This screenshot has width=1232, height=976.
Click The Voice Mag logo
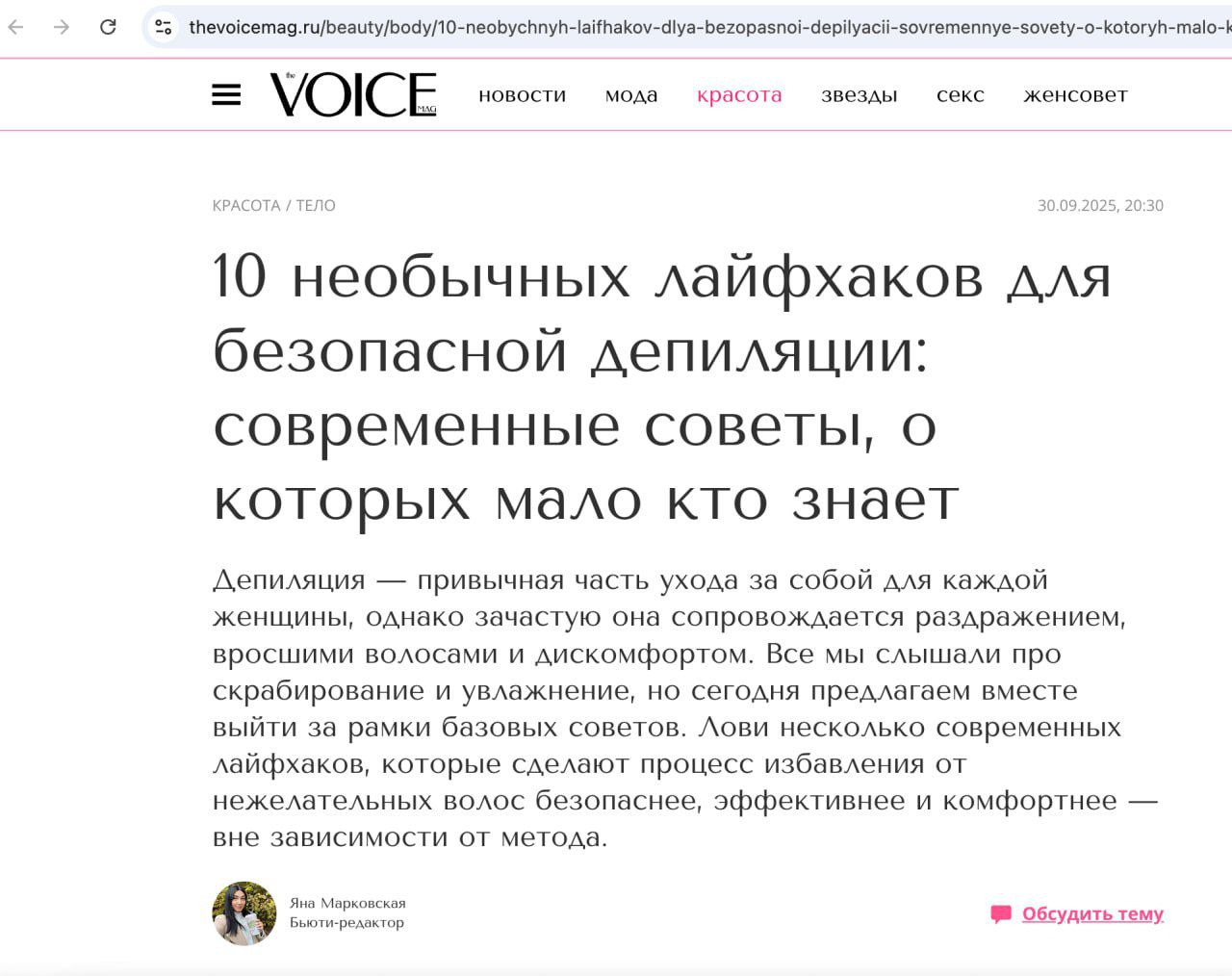click(x=352, y=94)
